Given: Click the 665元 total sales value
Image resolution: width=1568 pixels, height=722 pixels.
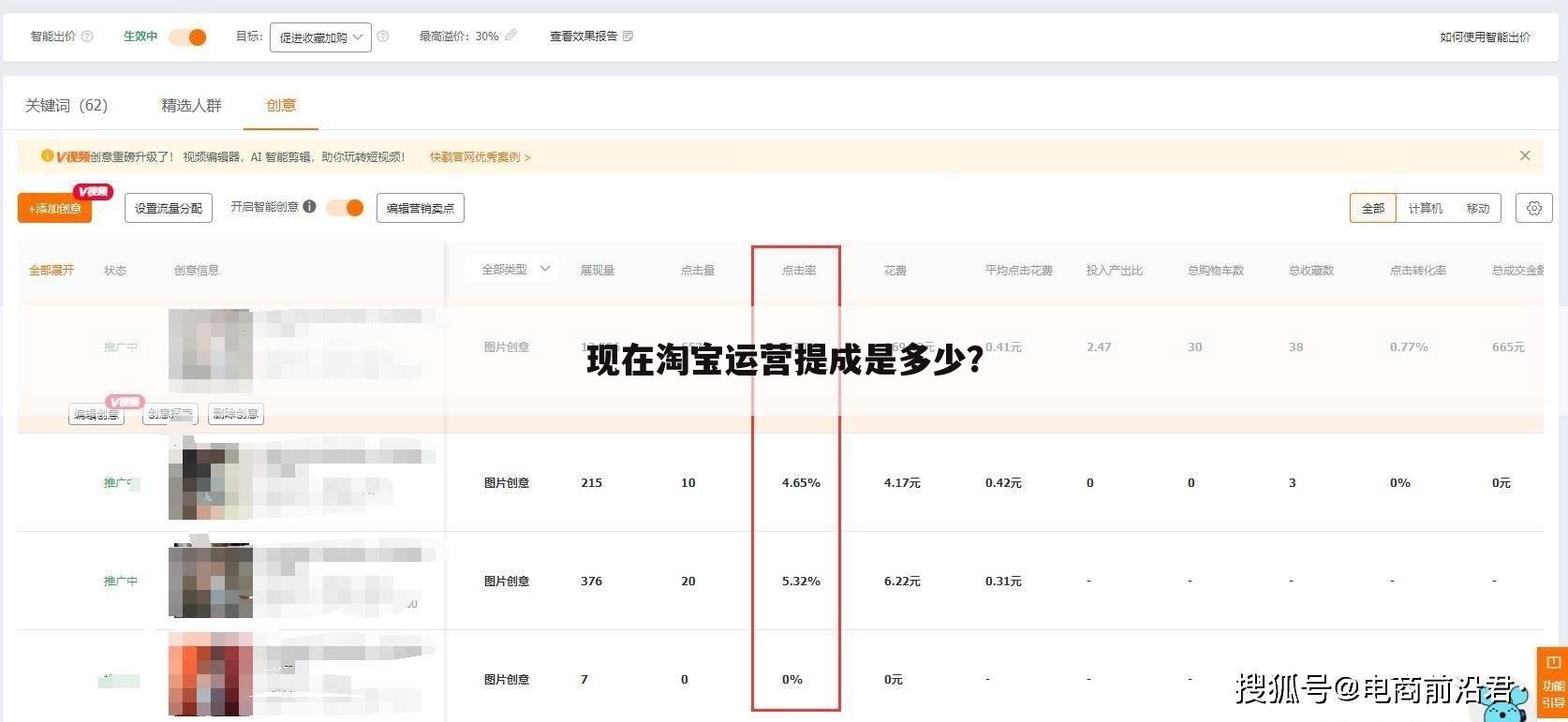Looking at the screenshot, I should pyautogui.click(x=1508, y=347).
